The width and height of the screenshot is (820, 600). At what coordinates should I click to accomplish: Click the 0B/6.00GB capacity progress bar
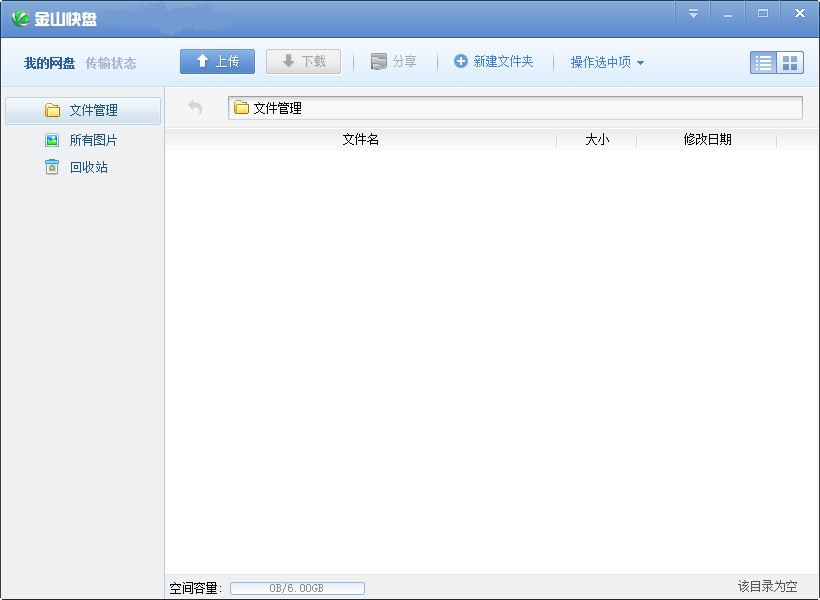[x=297, y=588]
